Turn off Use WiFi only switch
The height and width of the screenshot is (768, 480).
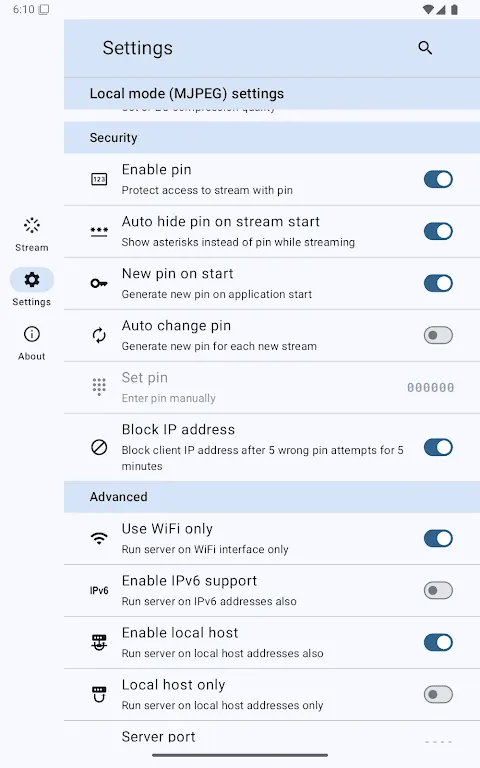click(x=438, y=538)
